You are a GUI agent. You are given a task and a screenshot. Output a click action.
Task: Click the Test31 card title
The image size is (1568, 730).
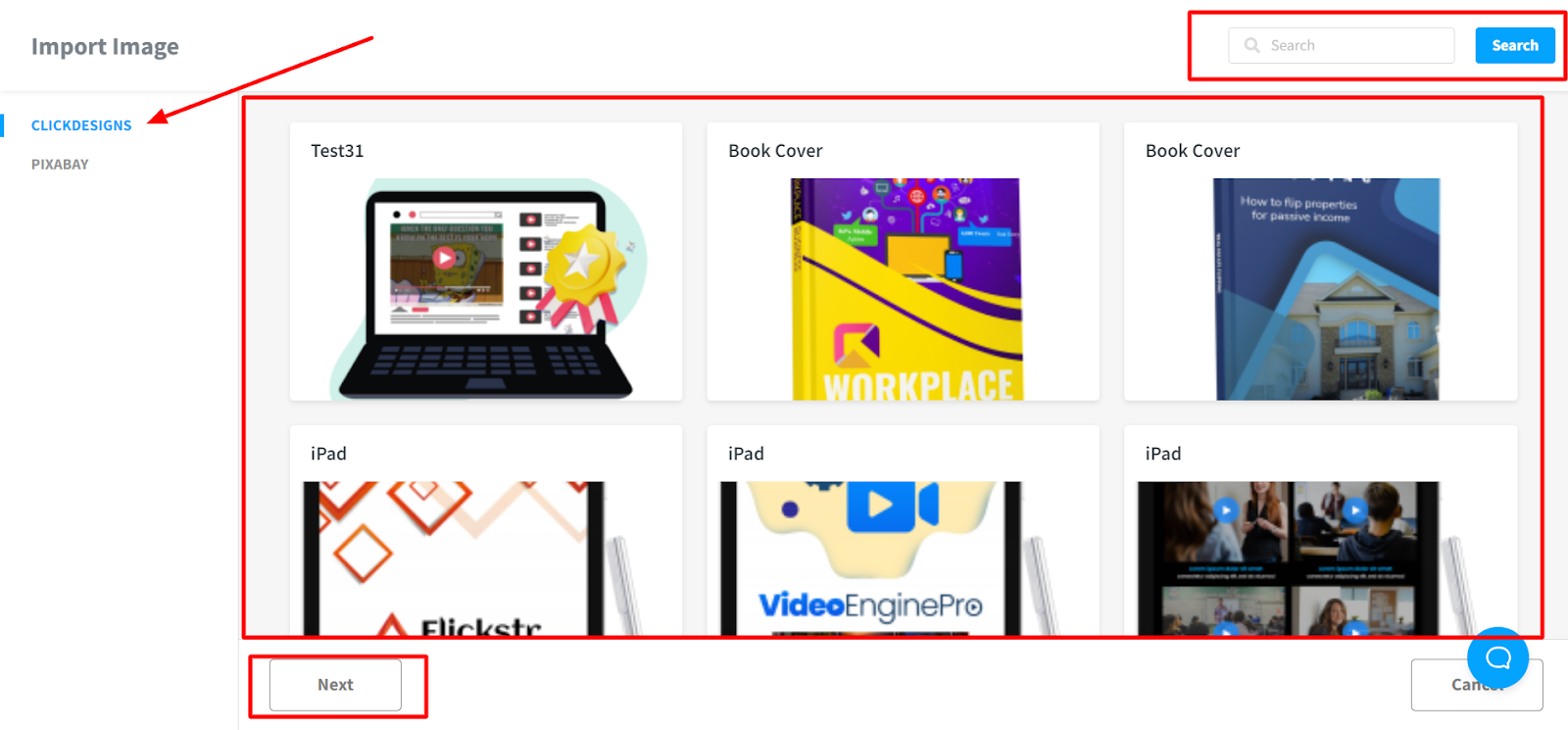click(x=337, y=151)
